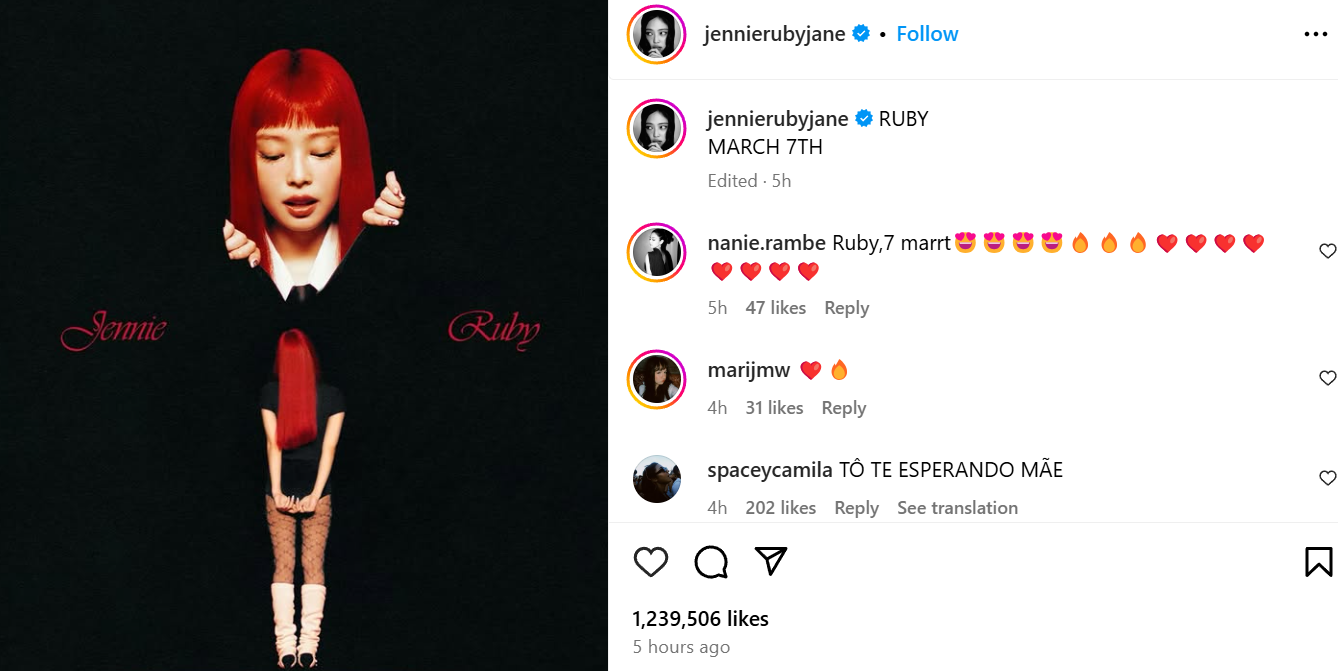Screen dimensions: 1338x671
Task: Like nanie.rambe's comment with the heart icon
Action: pos(1328,251)
